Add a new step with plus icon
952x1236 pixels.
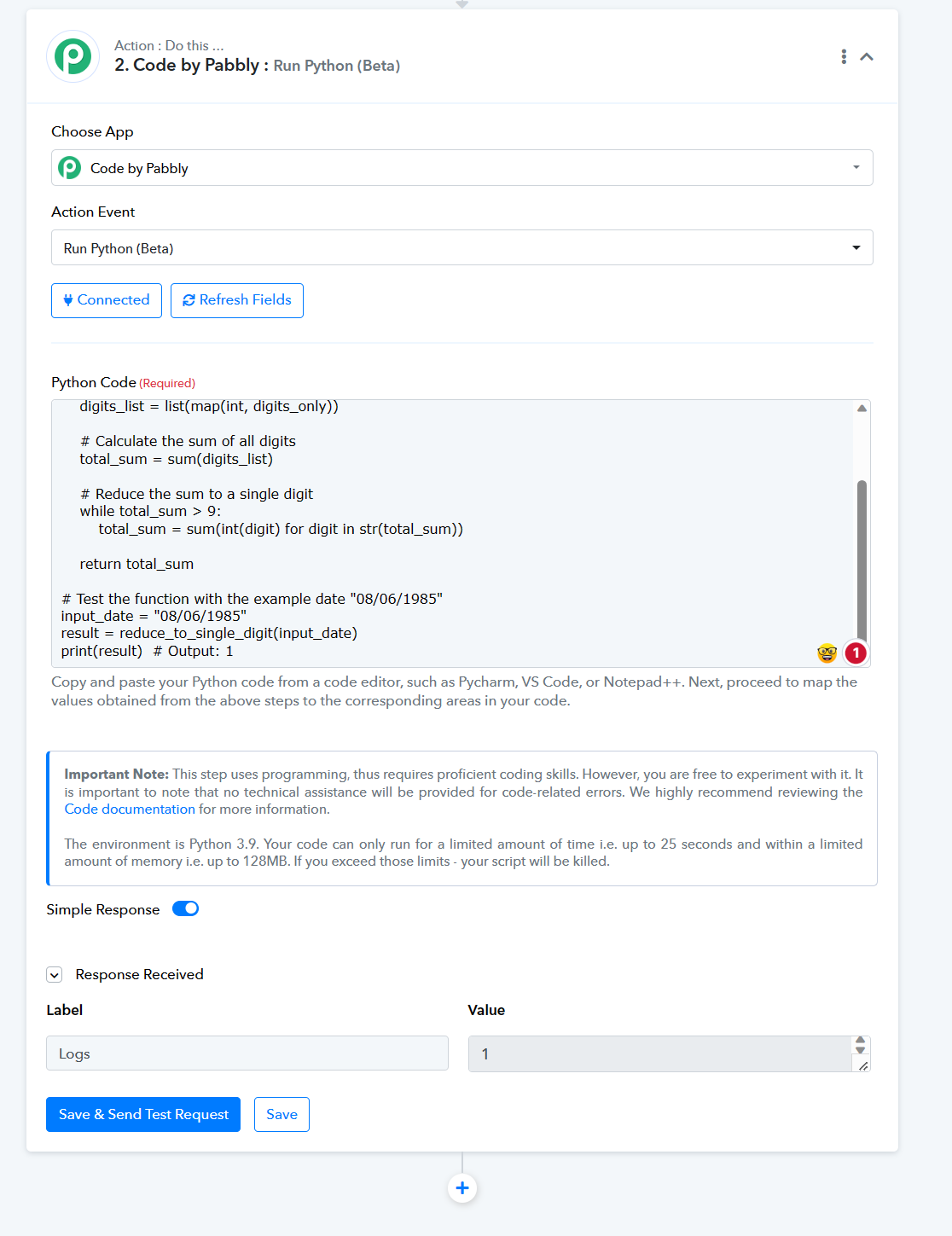click(x=462, y=1188)
